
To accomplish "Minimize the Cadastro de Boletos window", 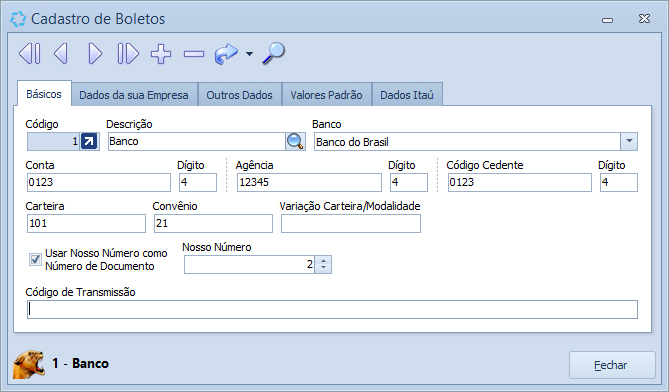I will (608, 20).
